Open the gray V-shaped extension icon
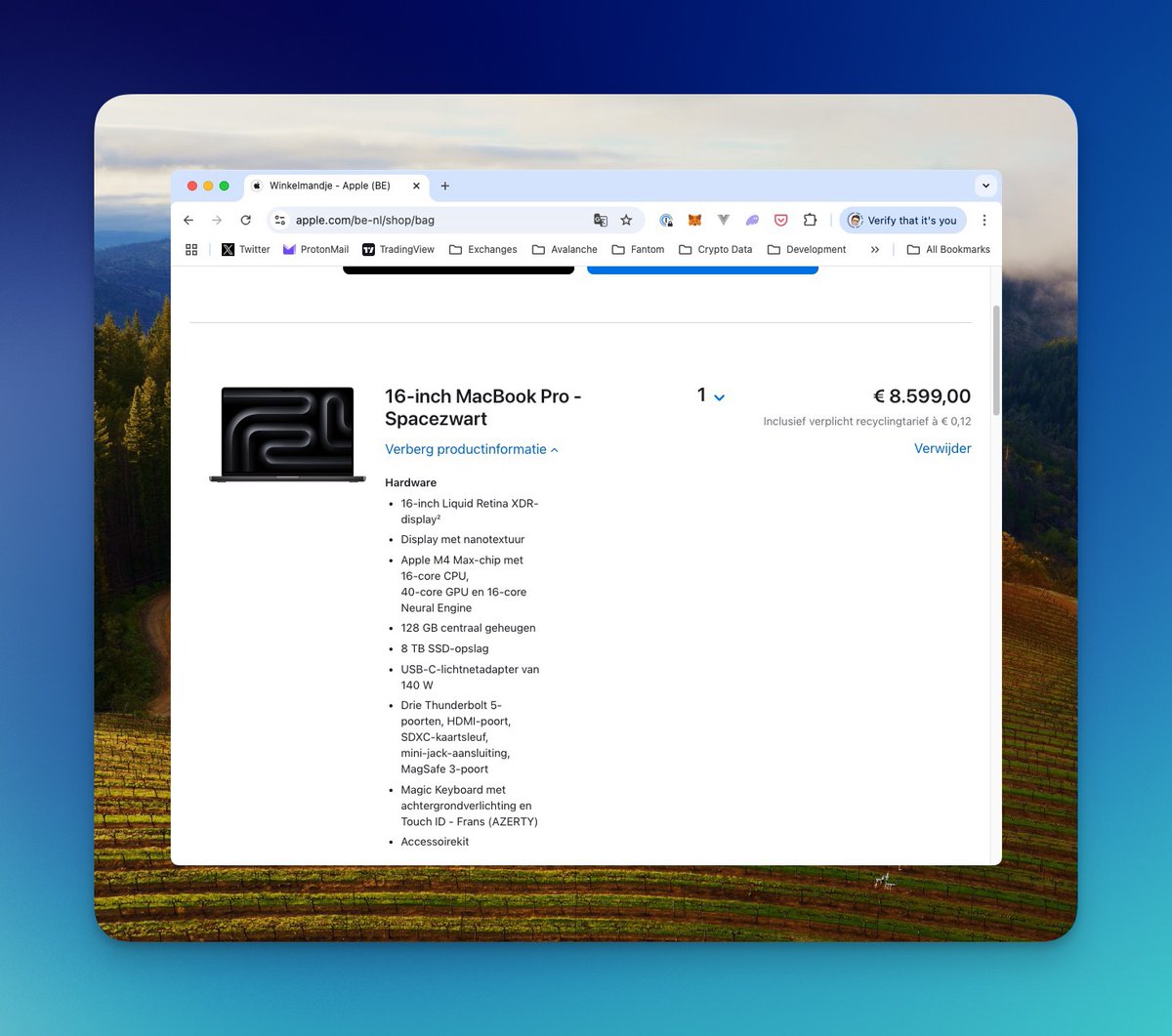This screenshot has width=1172, height=1036. click(x=724, y=221)
